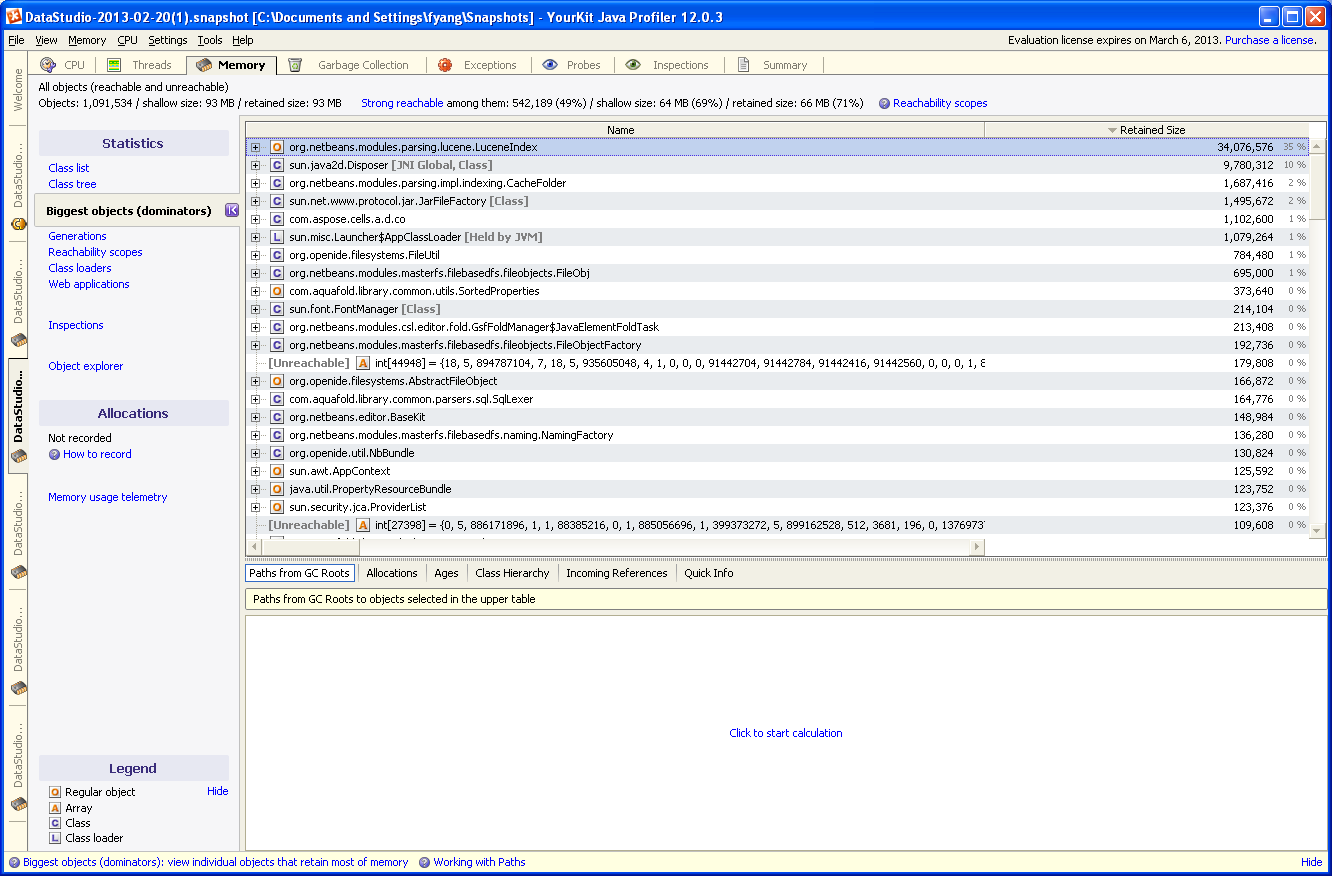Image resolution: width=1332 pixels, height=876 pixels.
Task: Hide the bottom help bar
Action: coord(1311,862)
